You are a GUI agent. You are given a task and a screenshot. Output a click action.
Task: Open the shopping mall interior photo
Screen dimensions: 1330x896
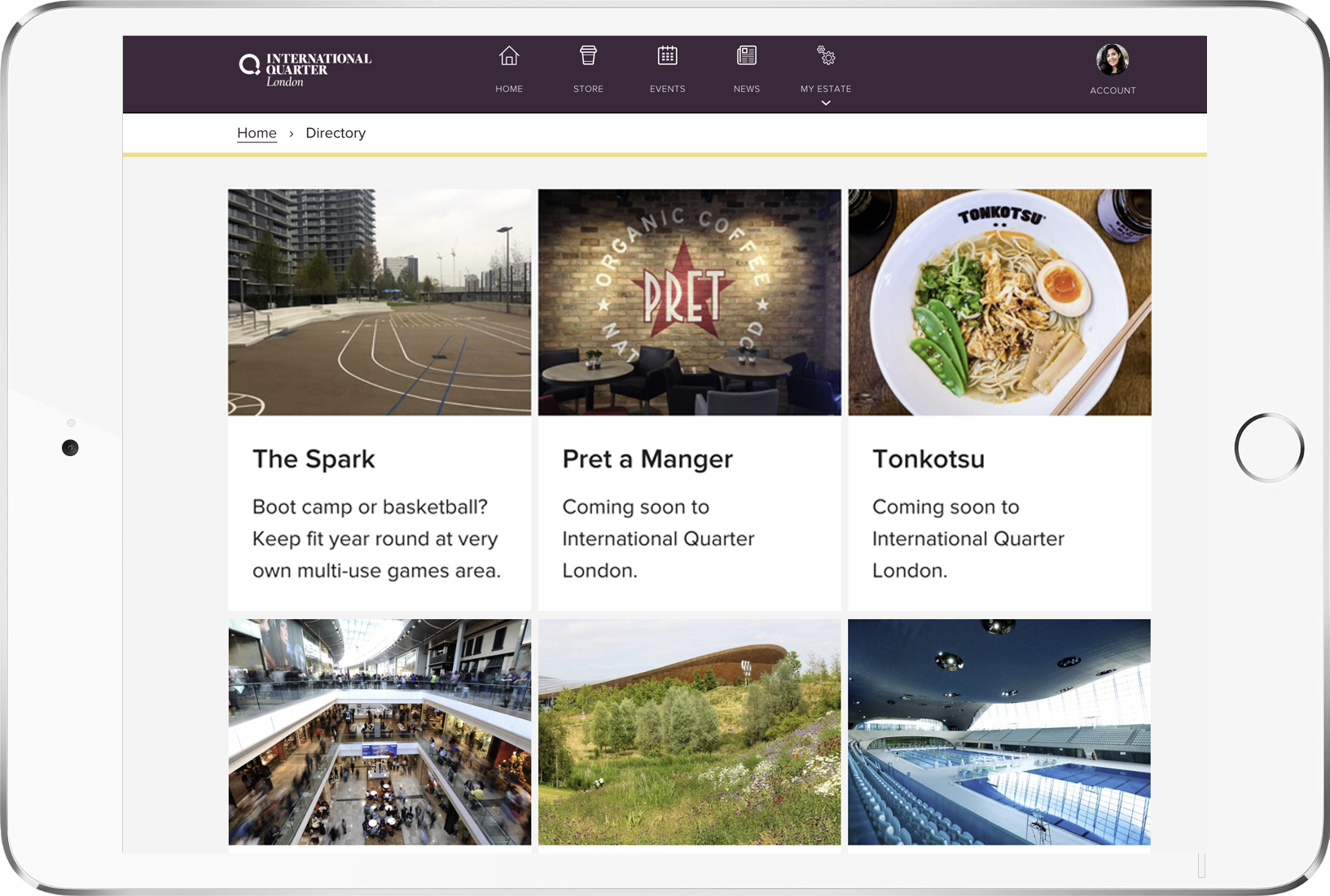point(380,731)
